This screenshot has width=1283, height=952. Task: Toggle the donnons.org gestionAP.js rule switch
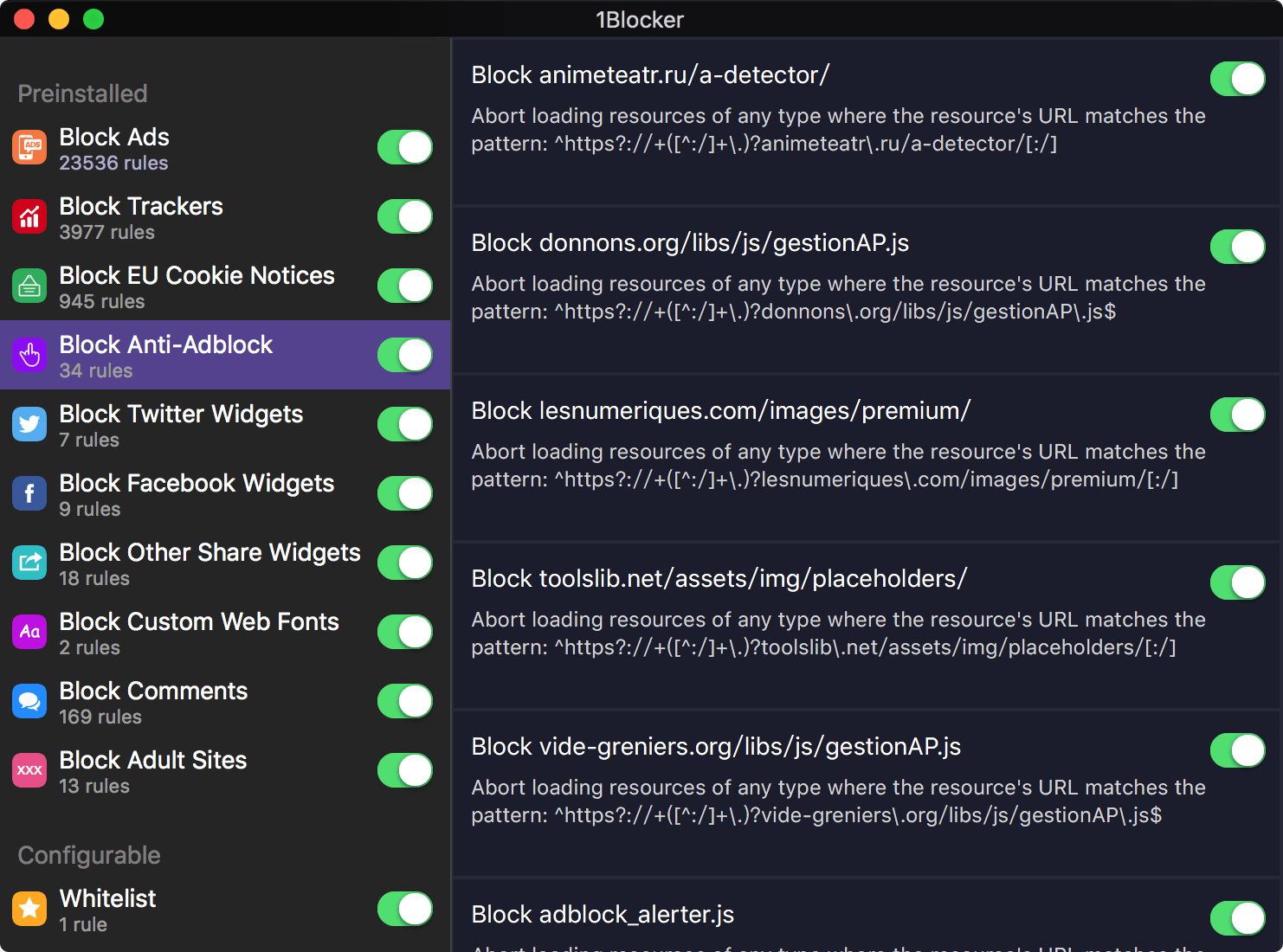(1238, 247)
